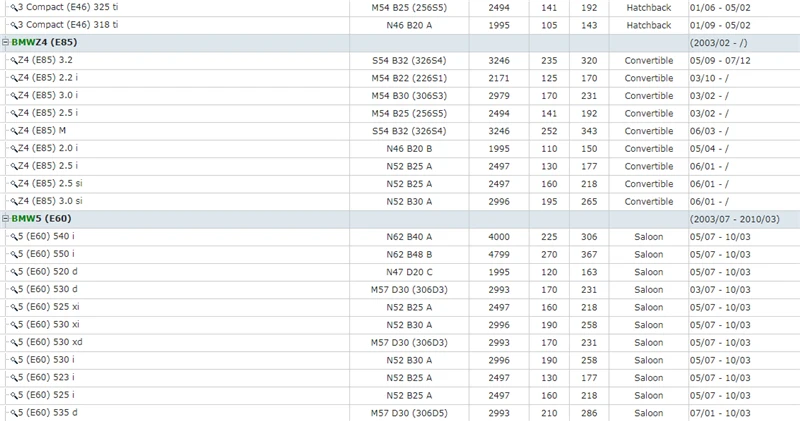Click horsepower value 343

point(589,131)
